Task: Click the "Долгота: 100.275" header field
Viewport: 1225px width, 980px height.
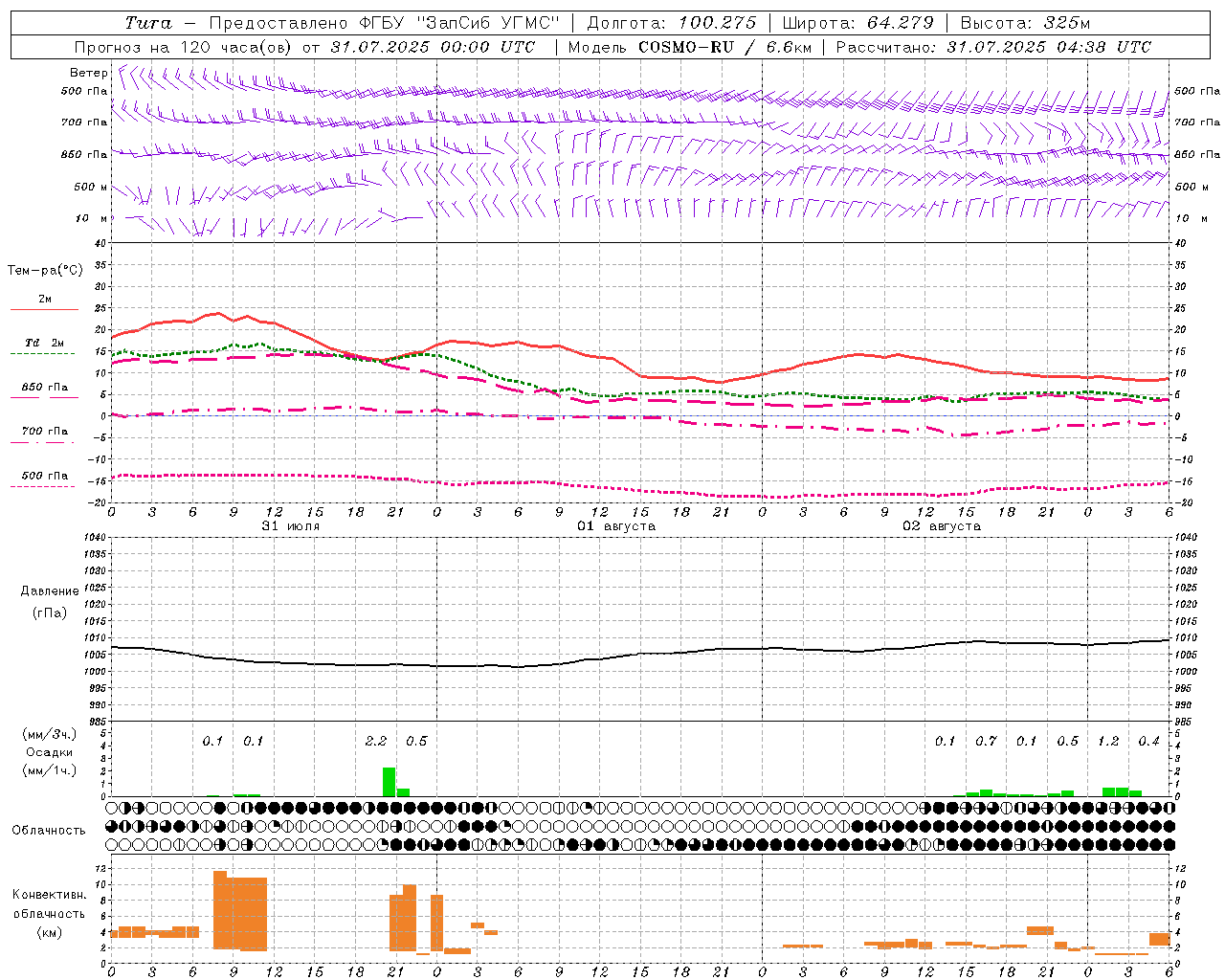Action: 672,23
